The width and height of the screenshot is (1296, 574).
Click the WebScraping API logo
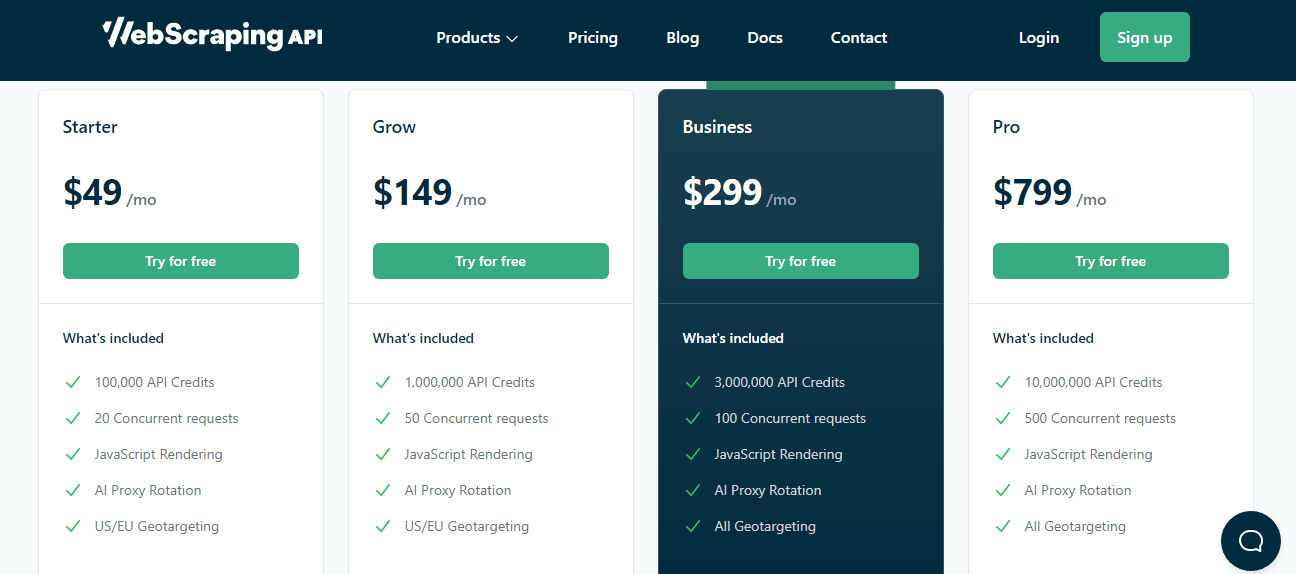click(x=212, y=36)
